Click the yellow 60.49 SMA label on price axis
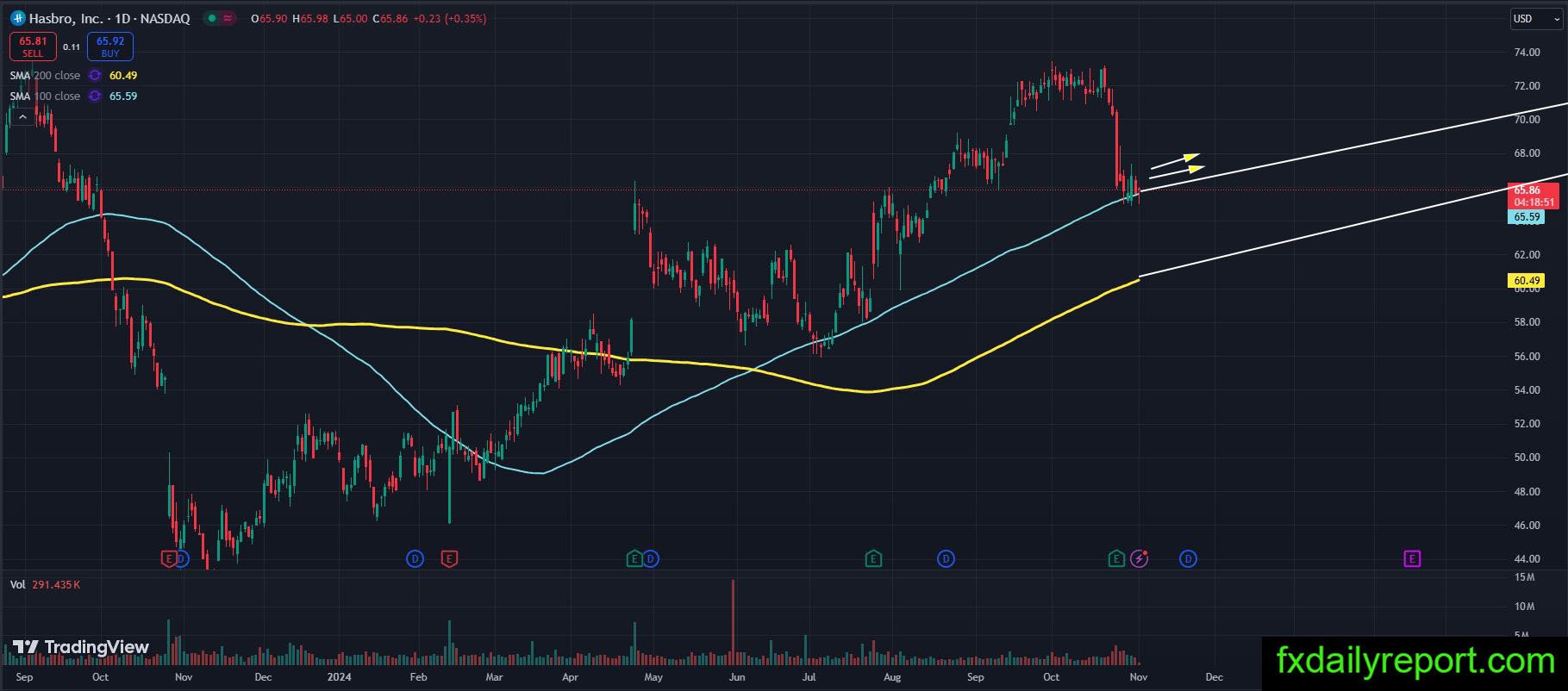This screenshot has width=1568, height=691. click(1526, 281)
